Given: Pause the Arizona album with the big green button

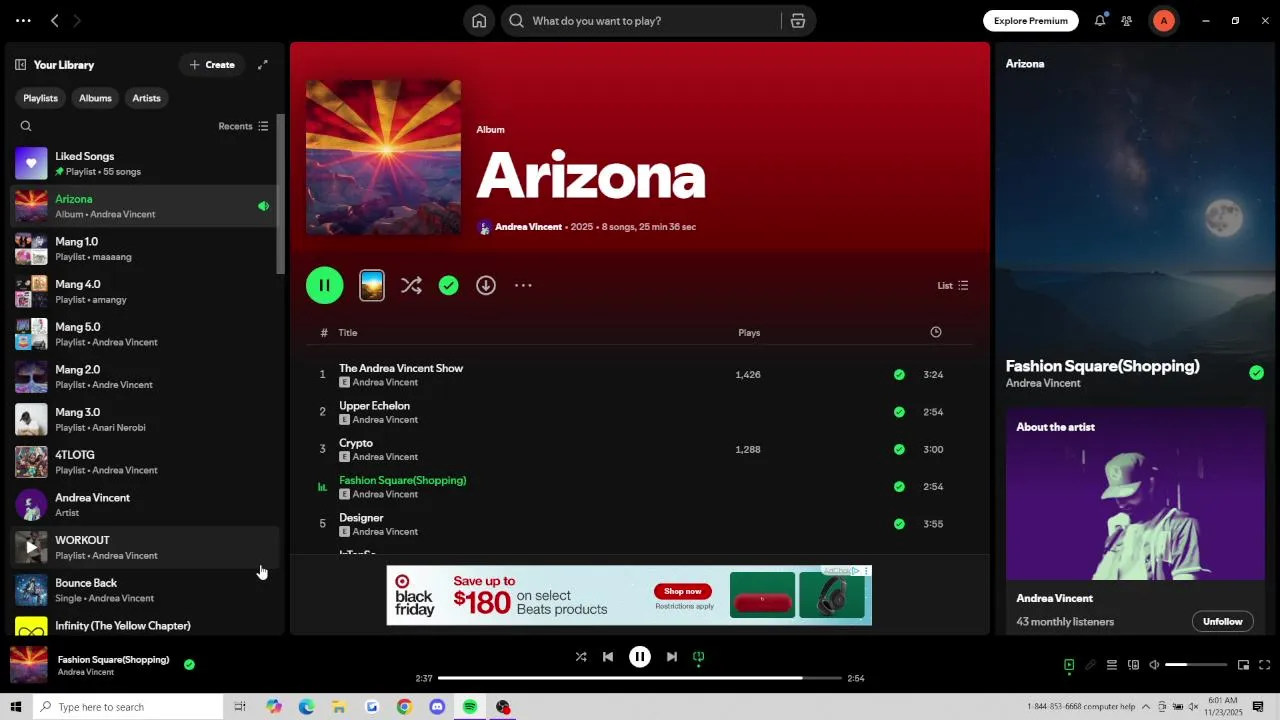Looking at the screenshot, I should 324,285.
